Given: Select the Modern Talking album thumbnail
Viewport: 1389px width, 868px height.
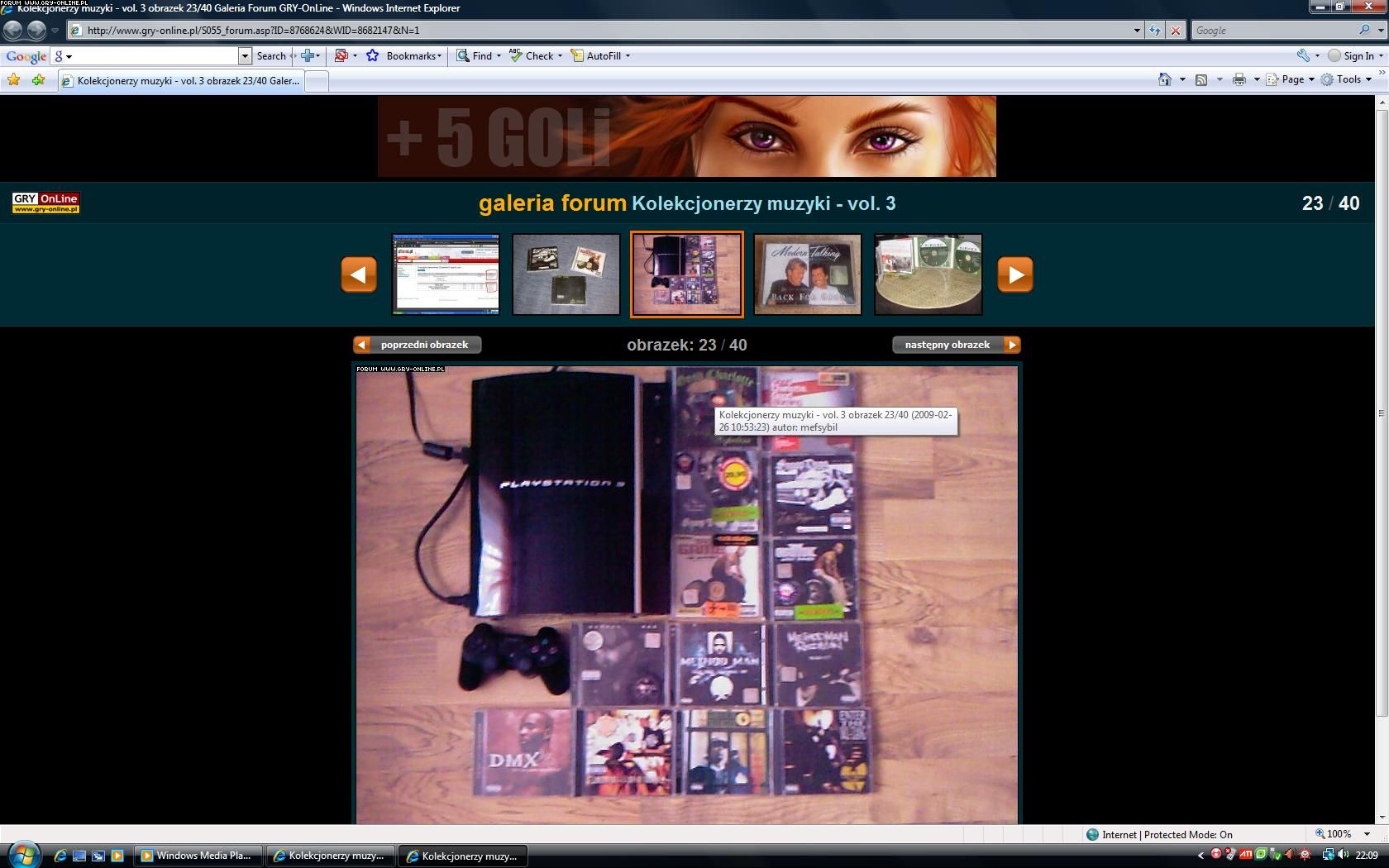Looking at the screenshot, I should [x=807, y=274].
